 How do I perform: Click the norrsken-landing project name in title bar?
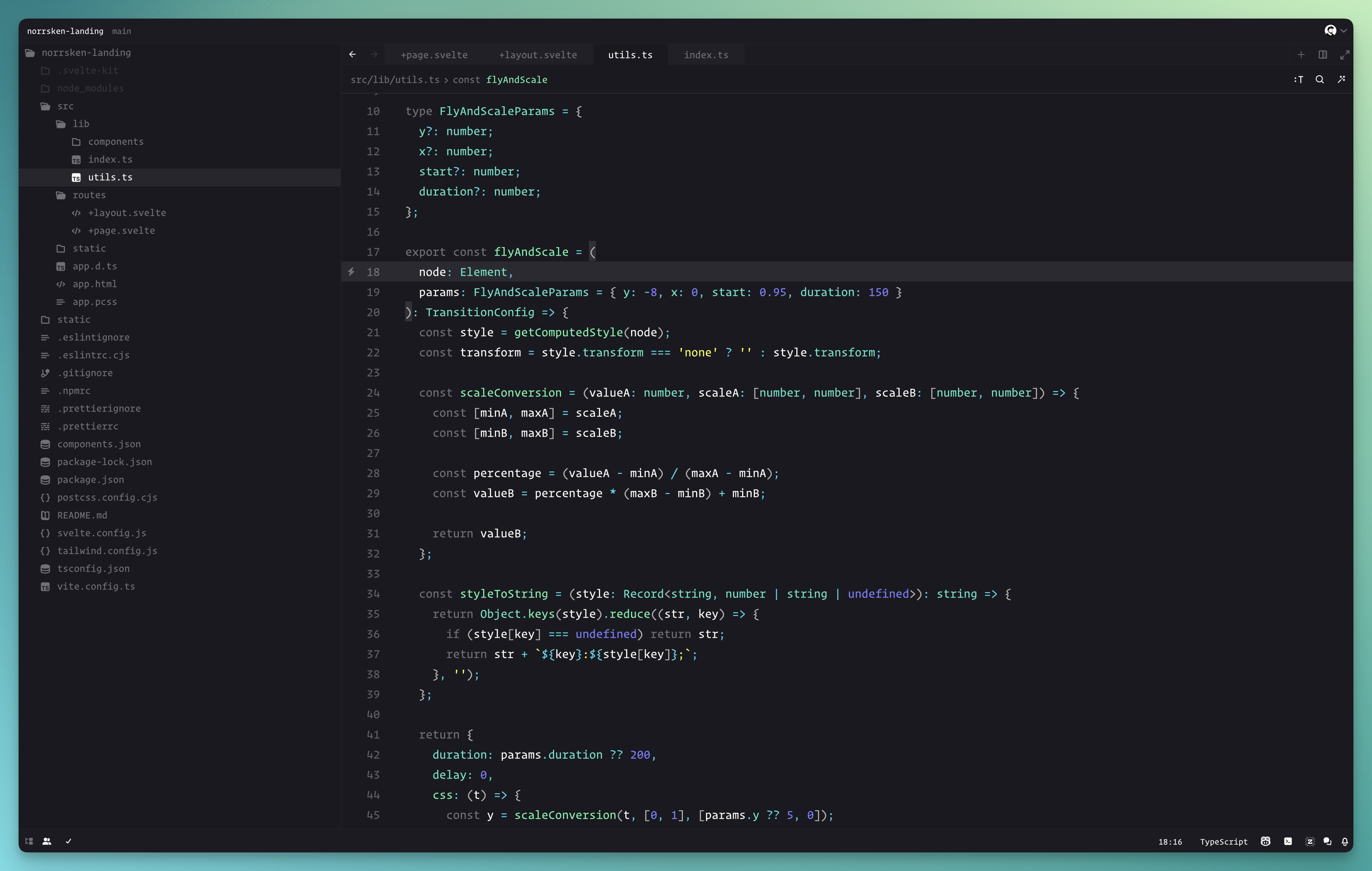pos(65,31)
